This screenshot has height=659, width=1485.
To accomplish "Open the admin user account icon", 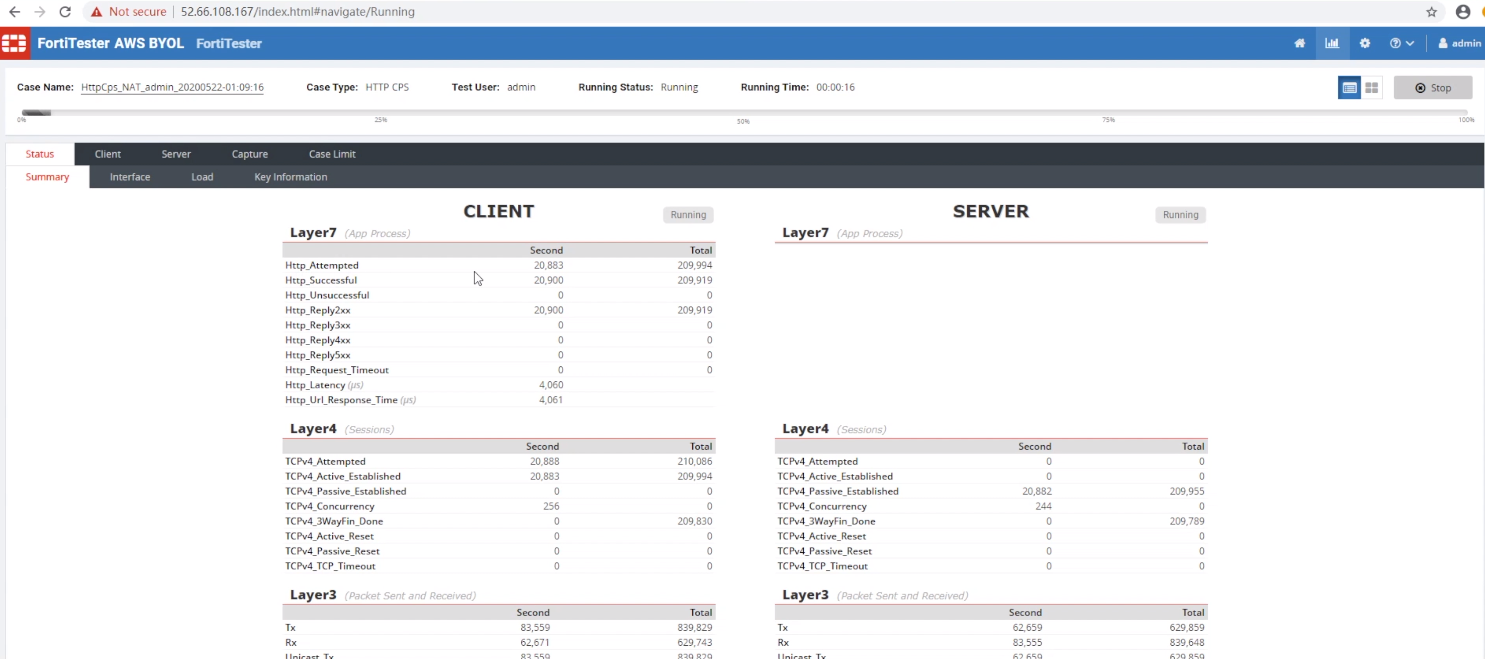I will pyautogui.click(x=1441, y=43).
